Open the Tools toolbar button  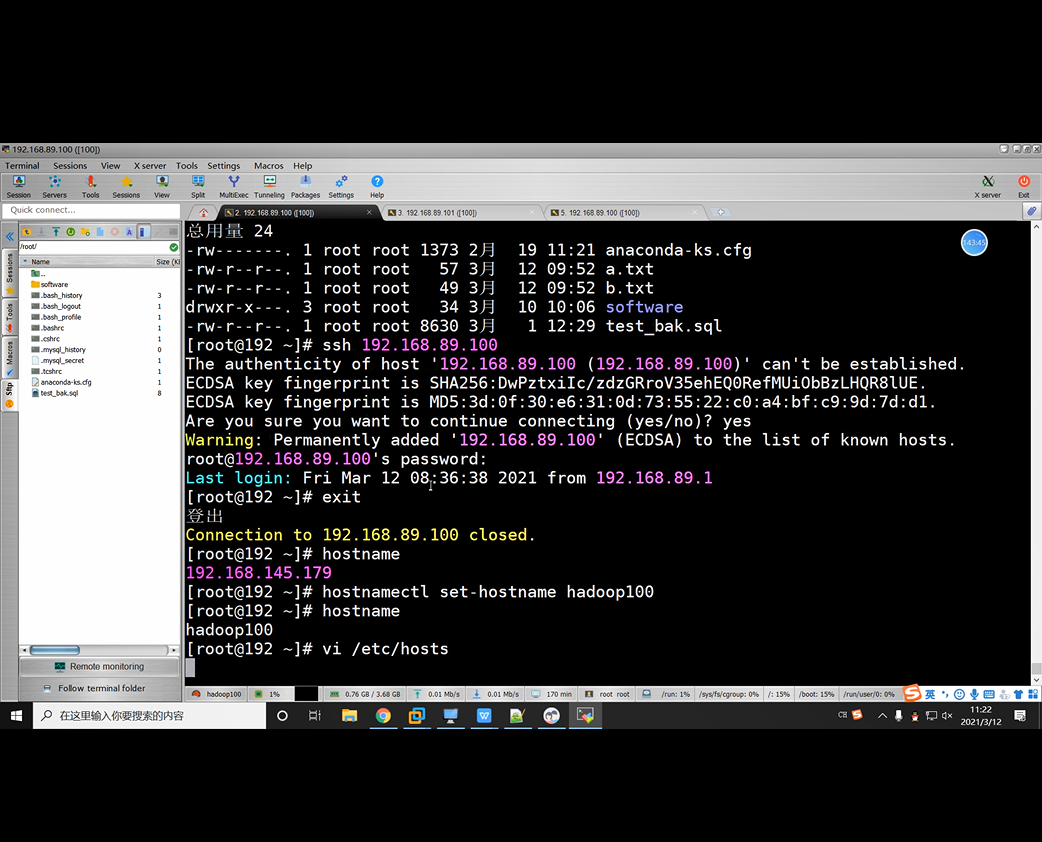tap(90, 186)
